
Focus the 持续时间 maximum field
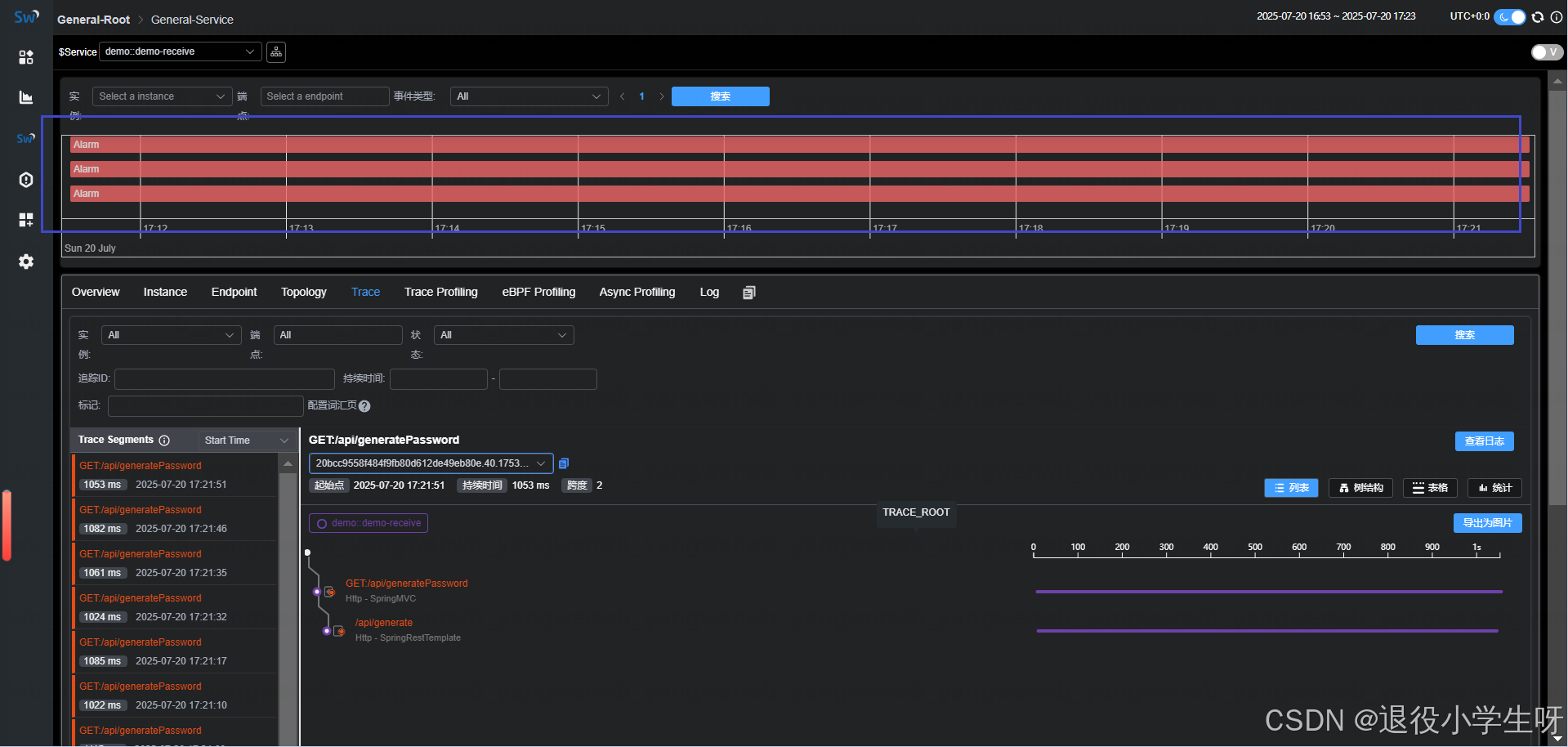(x=548, y=379)
